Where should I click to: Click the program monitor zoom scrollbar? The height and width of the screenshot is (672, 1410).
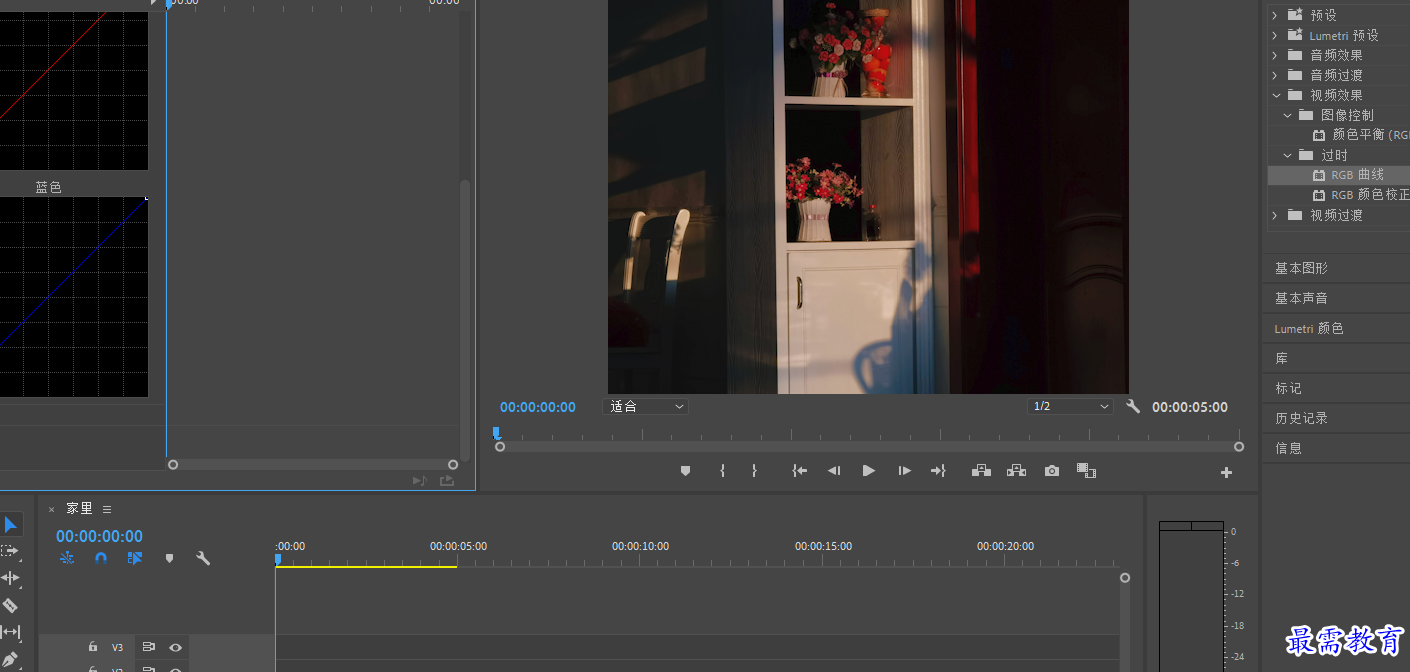(869, 447)
